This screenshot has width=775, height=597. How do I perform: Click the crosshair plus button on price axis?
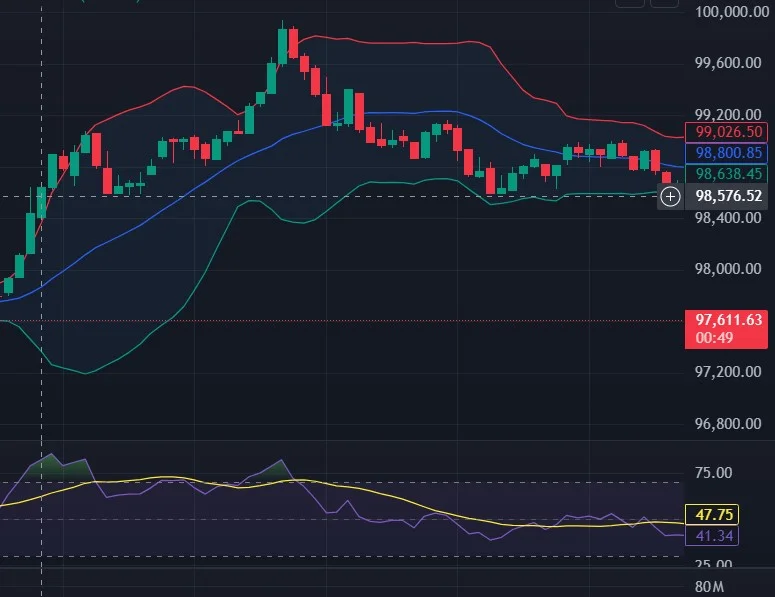click(670, 197)
